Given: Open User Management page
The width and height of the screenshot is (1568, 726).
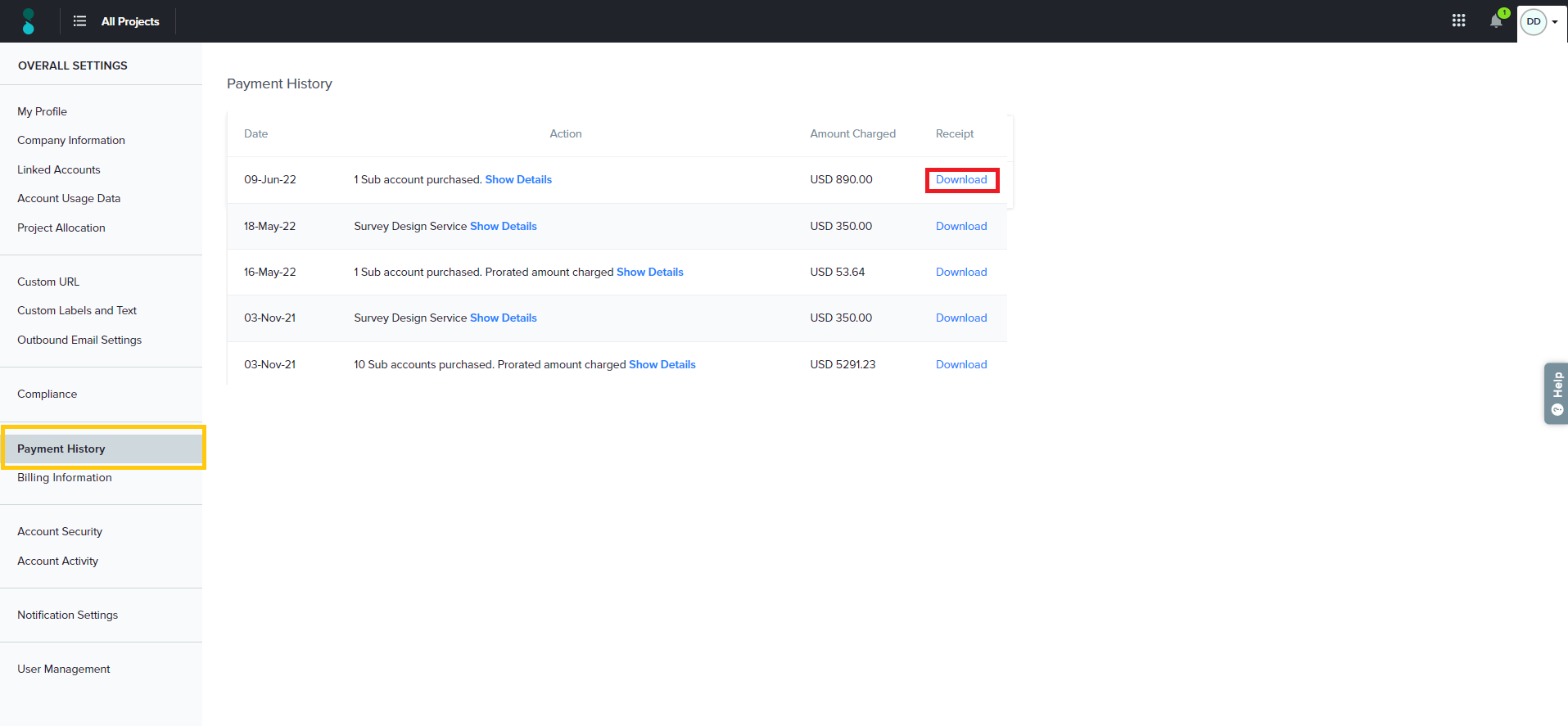Looking at the screenshot, I should (64, 669).
